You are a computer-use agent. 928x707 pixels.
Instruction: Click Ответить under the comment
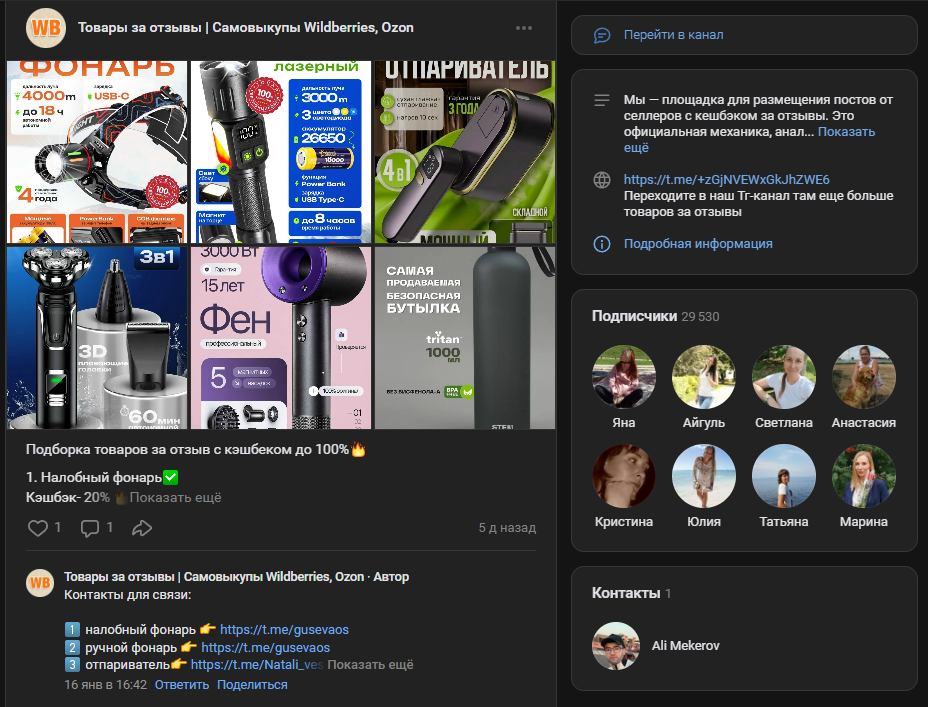pyautogui.click(x=182, y=685)
